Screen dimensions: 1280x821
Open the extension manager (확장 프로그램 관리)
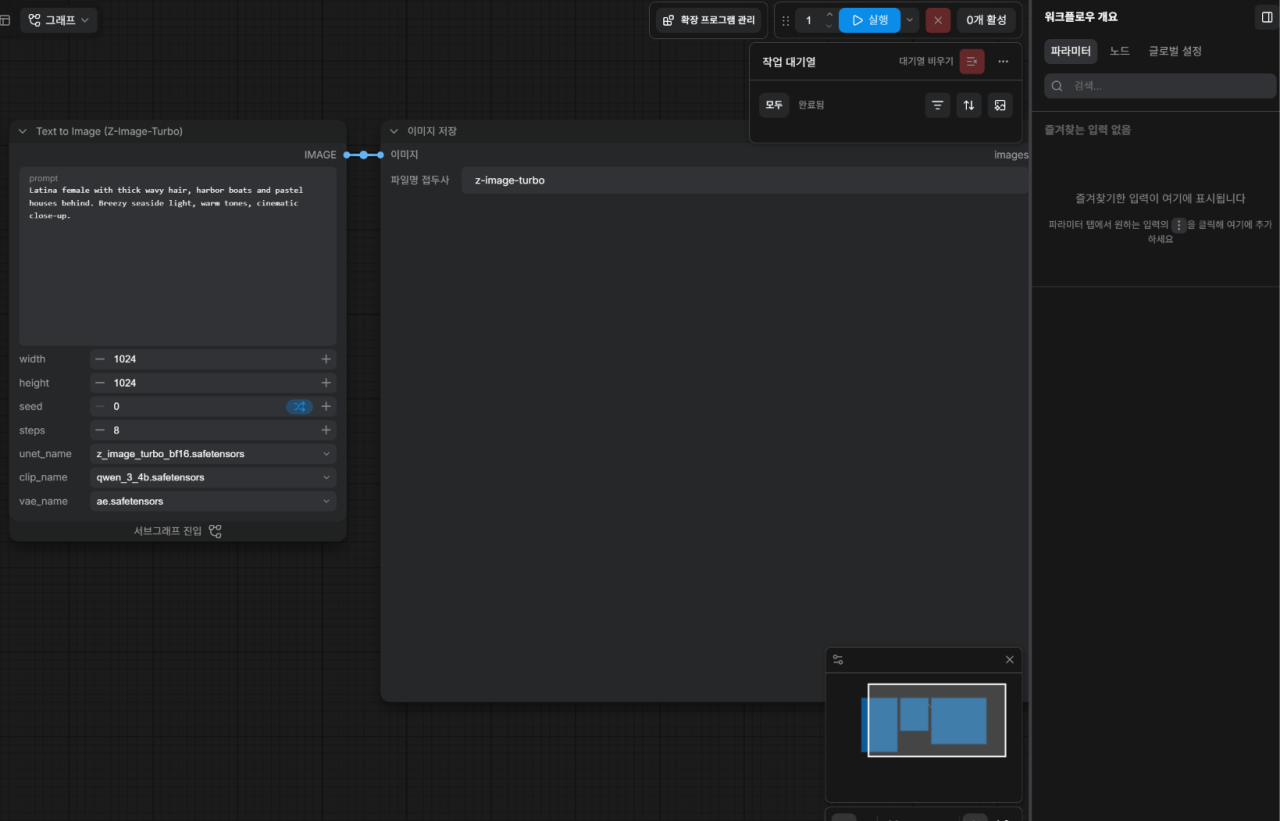[709, 20]
